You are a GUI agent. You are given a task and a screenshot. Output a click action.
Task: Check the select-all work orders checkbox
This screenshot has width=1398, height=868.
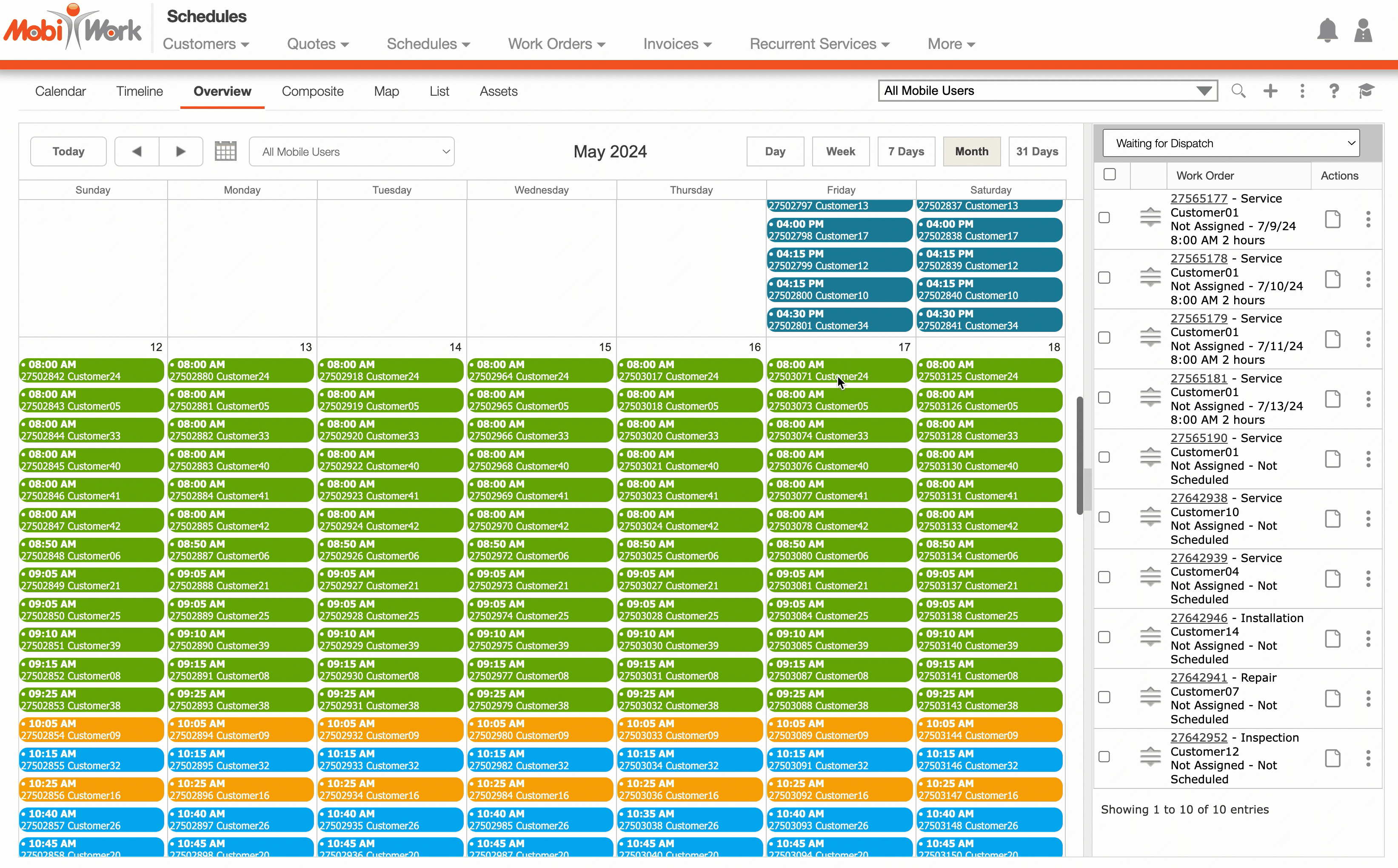(x=1109, y=174)
